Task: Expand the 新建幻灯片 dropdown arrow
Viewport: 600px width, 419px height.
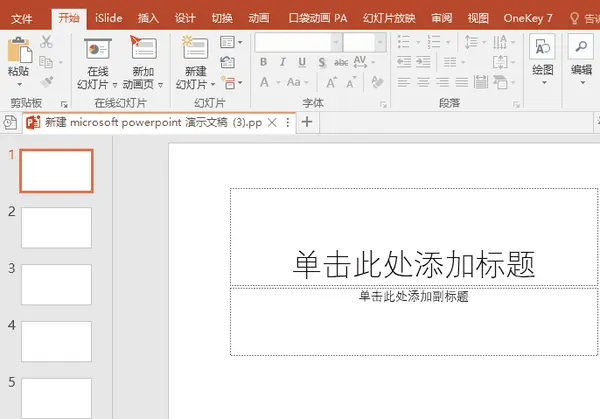Action: pyautogui.click(x=213, y=84)
